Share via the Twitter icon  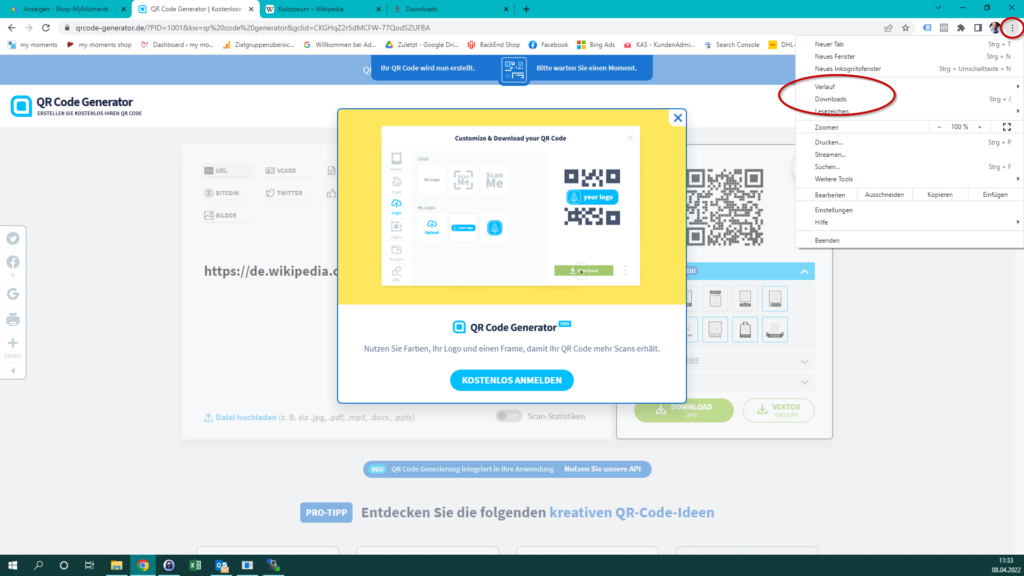click(13, 238)
